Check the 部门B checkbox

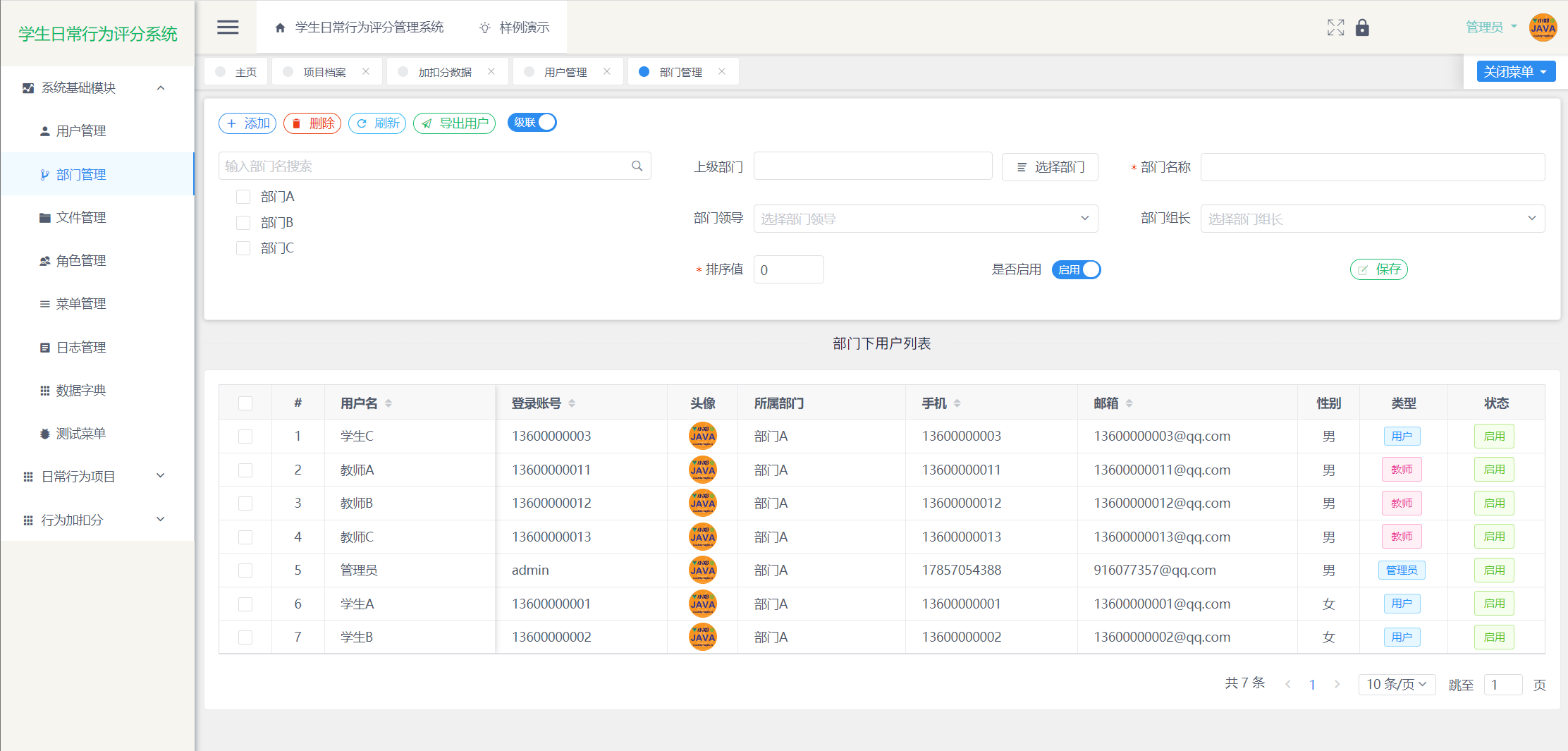(x=243, y=223)
